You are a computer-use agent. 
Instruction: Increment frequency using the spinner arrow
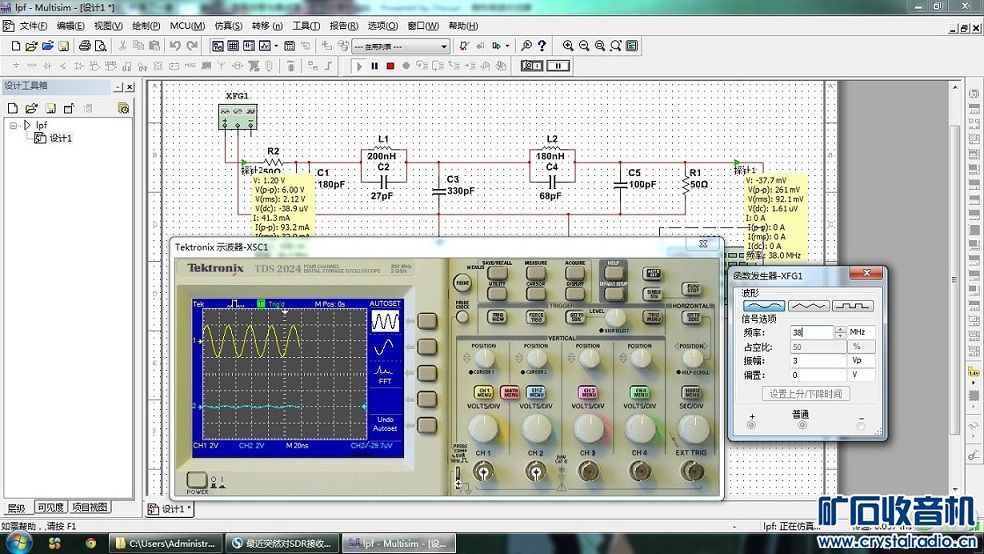point(840,329)
